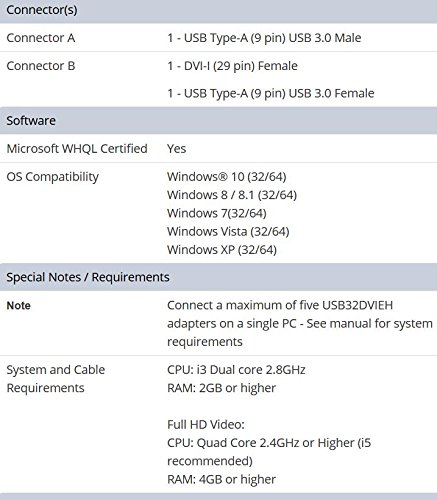This screenshot has height=500, width=437.
Task: Select the Windows 8 / 8.1 entry
Action: (x=232, y=195)
